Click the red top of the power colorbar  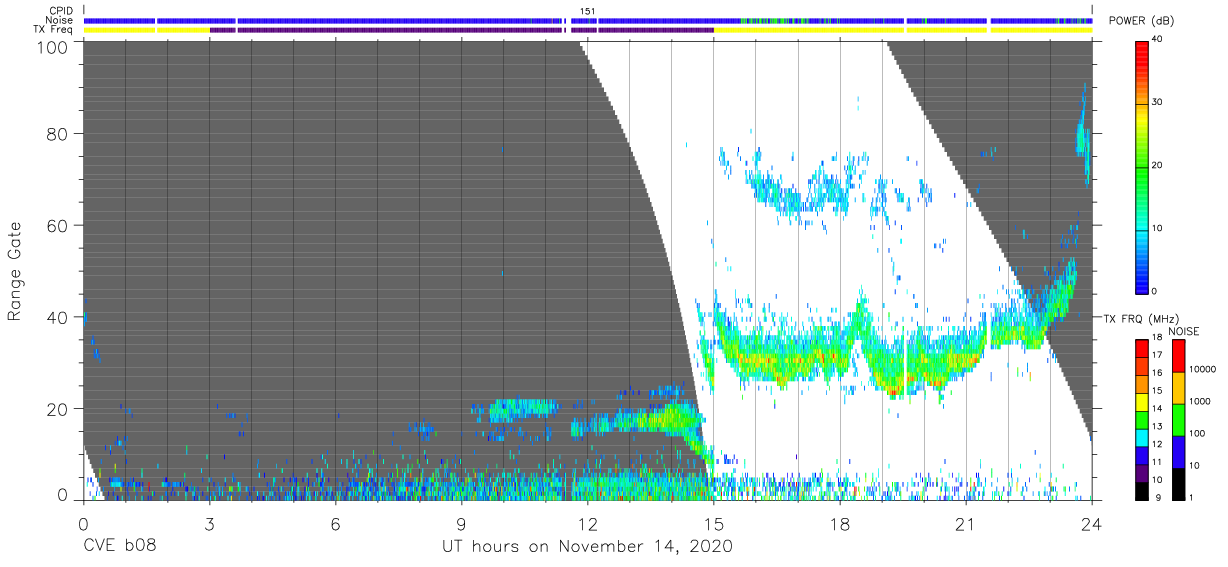1141,48
